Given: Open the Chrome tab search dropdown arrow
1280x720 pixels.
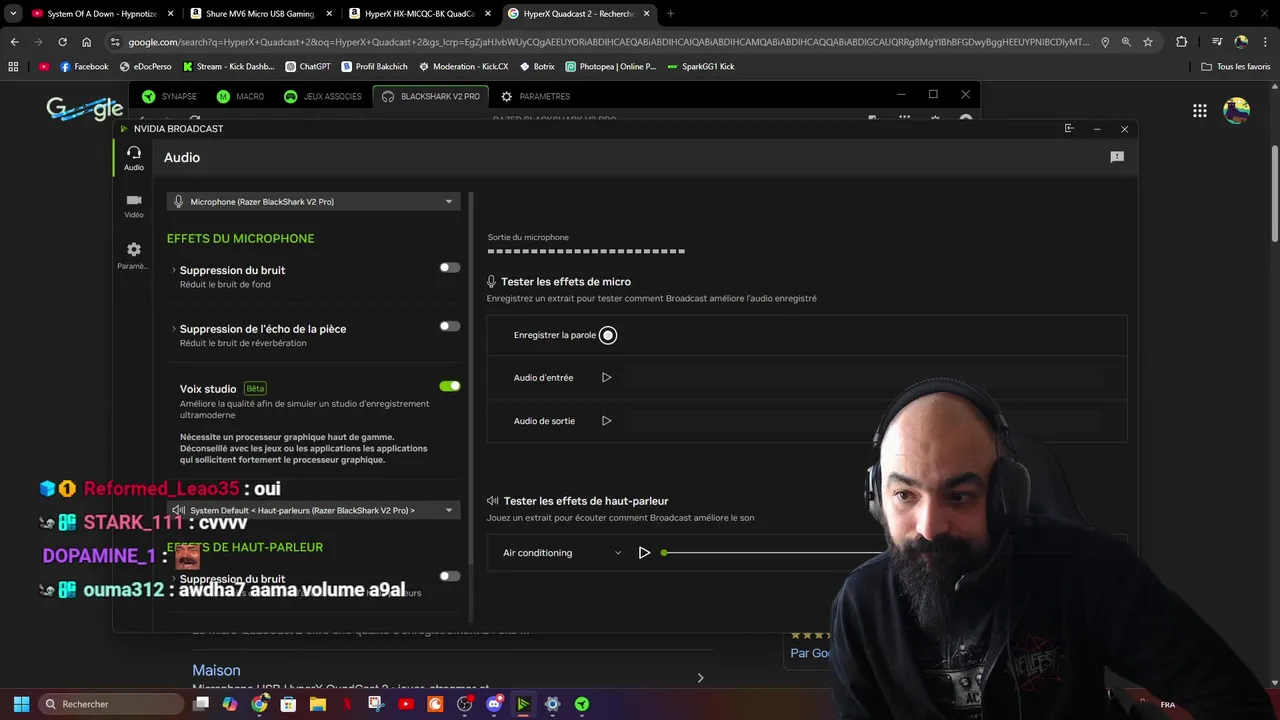Looking at the screenshot, I should coord(13,14).
